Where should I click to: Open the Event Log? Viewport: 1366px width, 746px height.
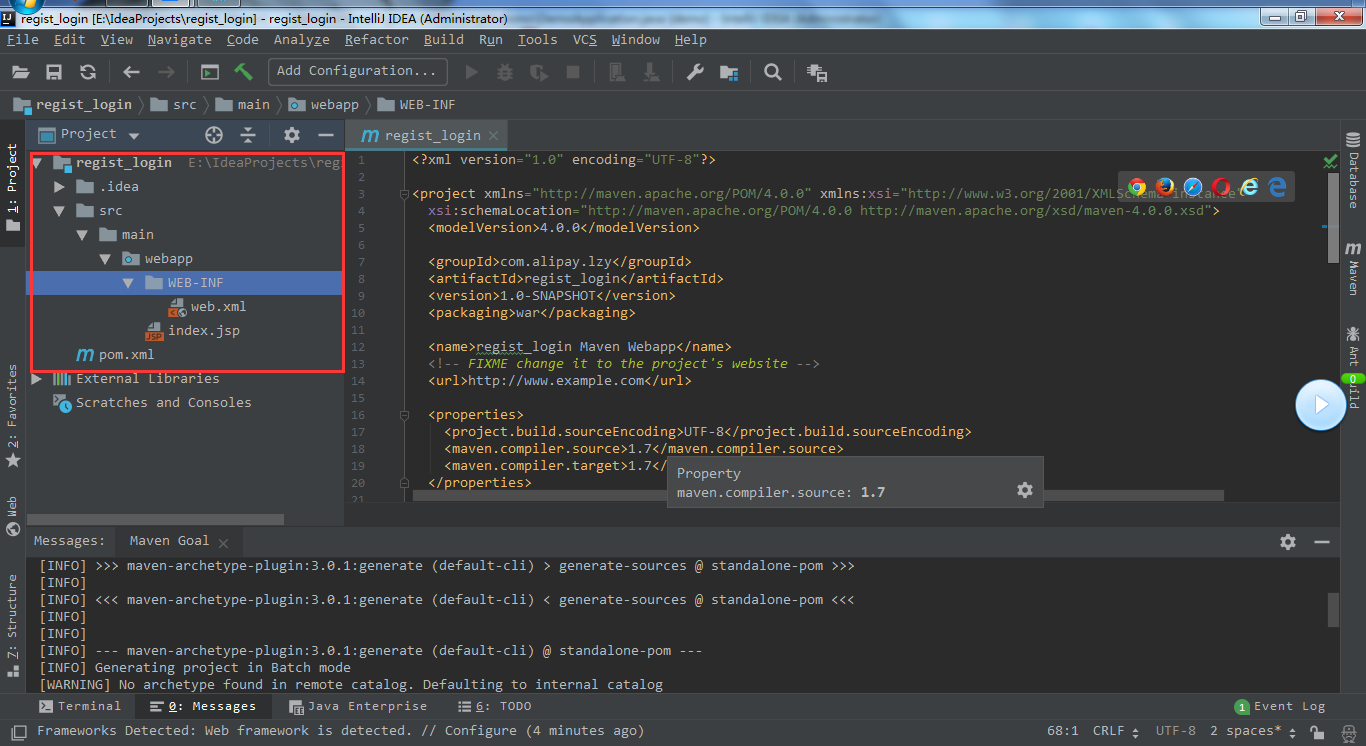pos(1280,706)
